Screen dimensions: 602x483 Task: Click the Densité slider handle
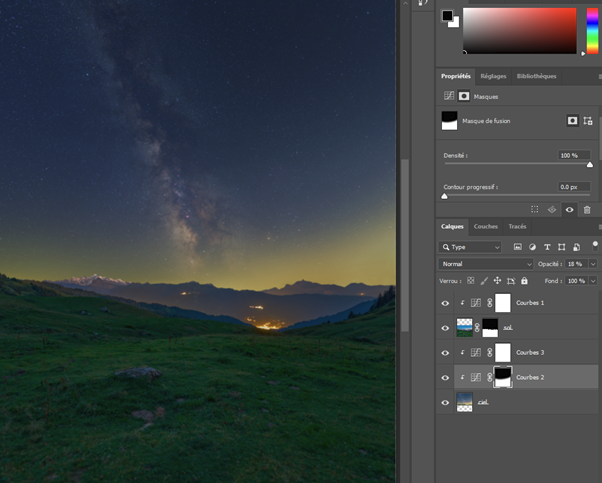(590, 165)
